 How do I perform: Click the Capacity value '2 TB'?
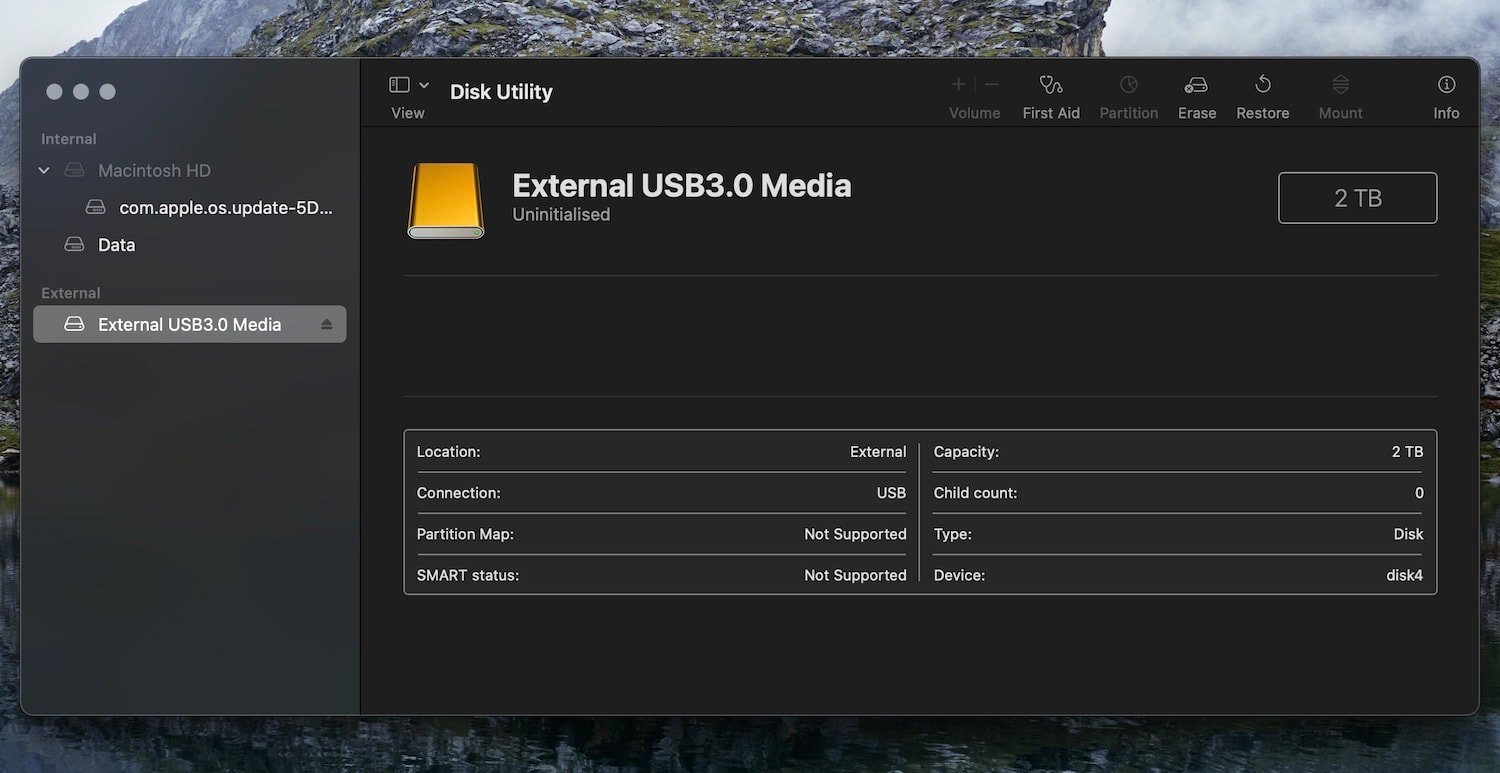[1407, 452]
